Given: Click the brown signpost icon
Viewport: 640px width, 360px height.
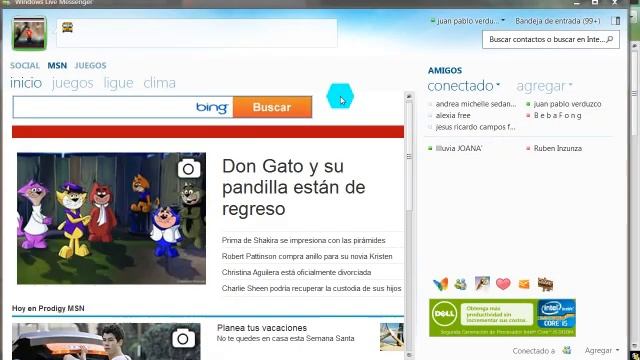Looking at the screenshot, I should [x=545, y=284].
